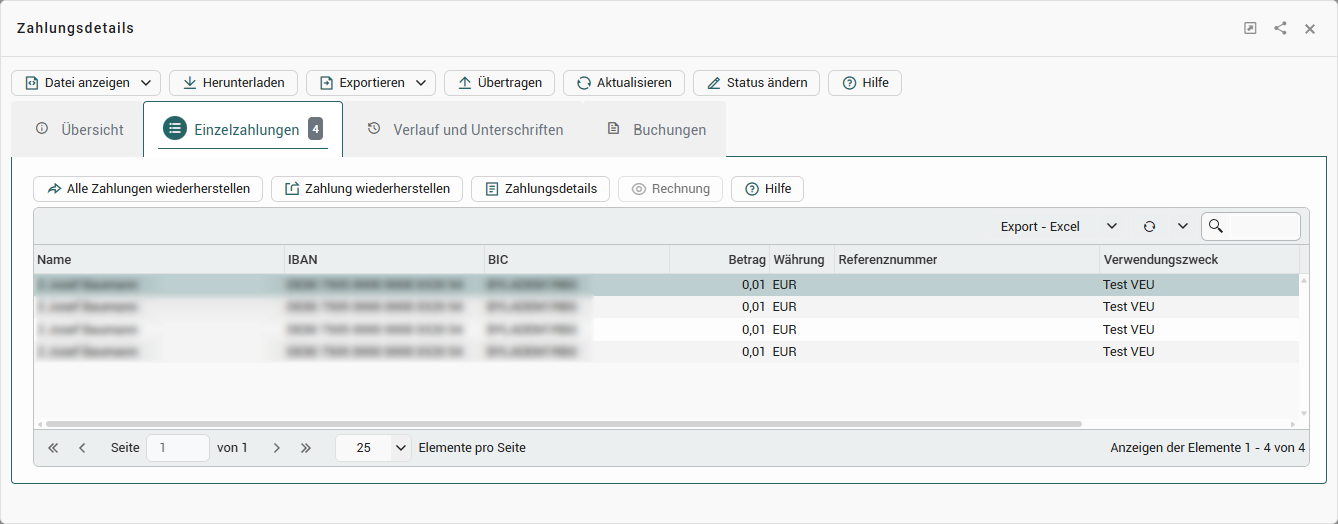Image resolution: width=1338 pixels, height=524 pixels.
Task: Sort by the Verwendungszweck column header
Action: click(x=1199, y=259)
